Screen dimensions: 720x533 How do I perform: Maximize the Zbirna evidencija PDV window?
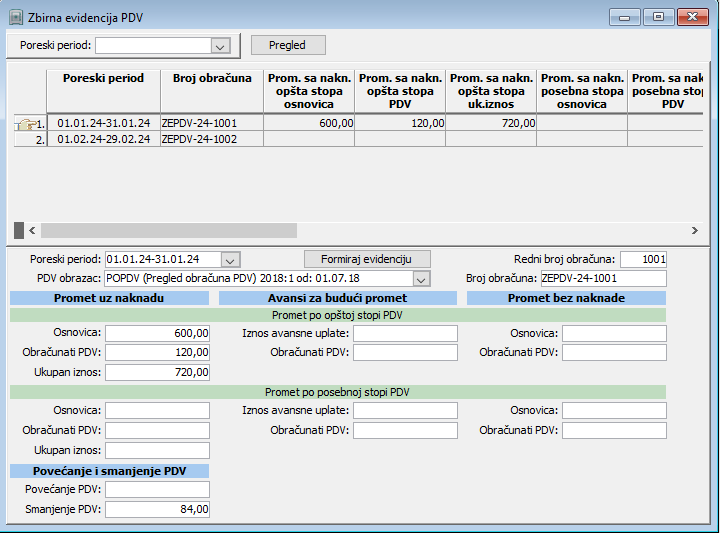(x=658, y=17)
